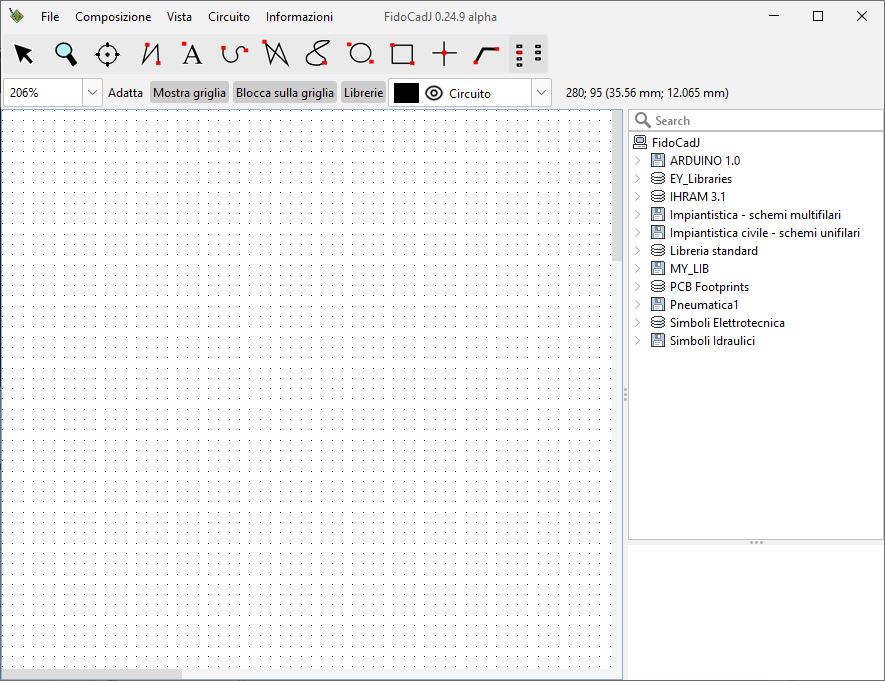
Task: Toggle Blocca sulla griglia snapping
Action: pyautogui.click(x=285, y=93)
